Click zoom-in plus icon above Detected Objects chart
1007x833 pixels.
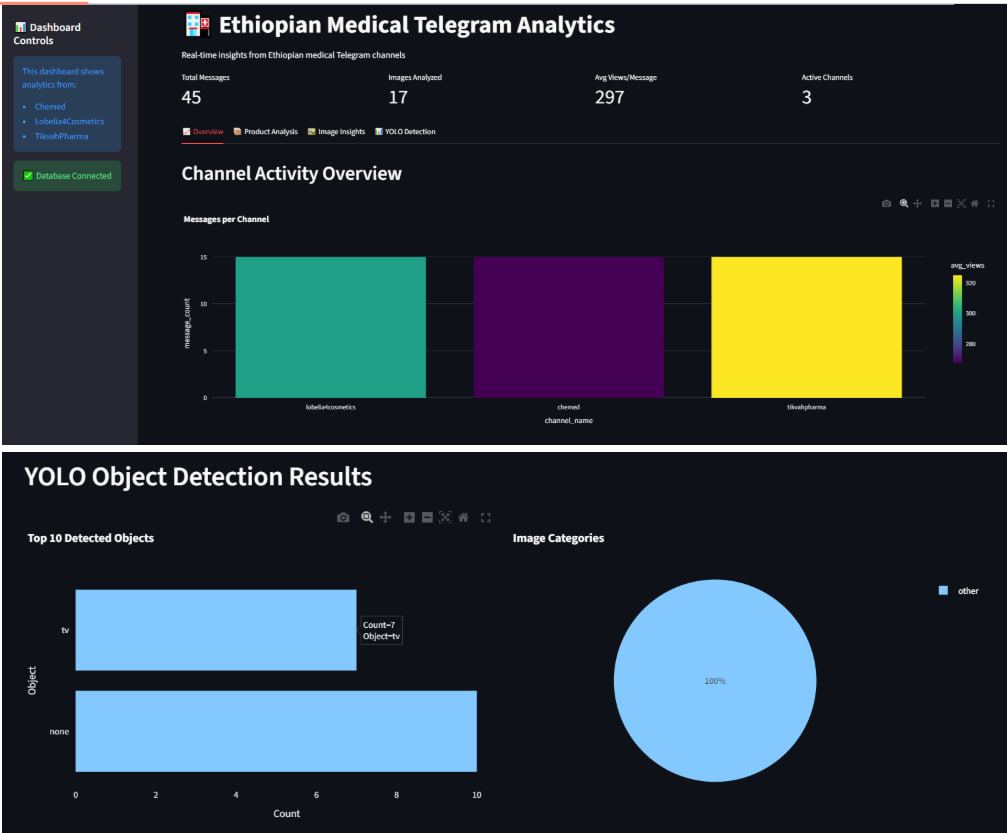tap(409, 517)
